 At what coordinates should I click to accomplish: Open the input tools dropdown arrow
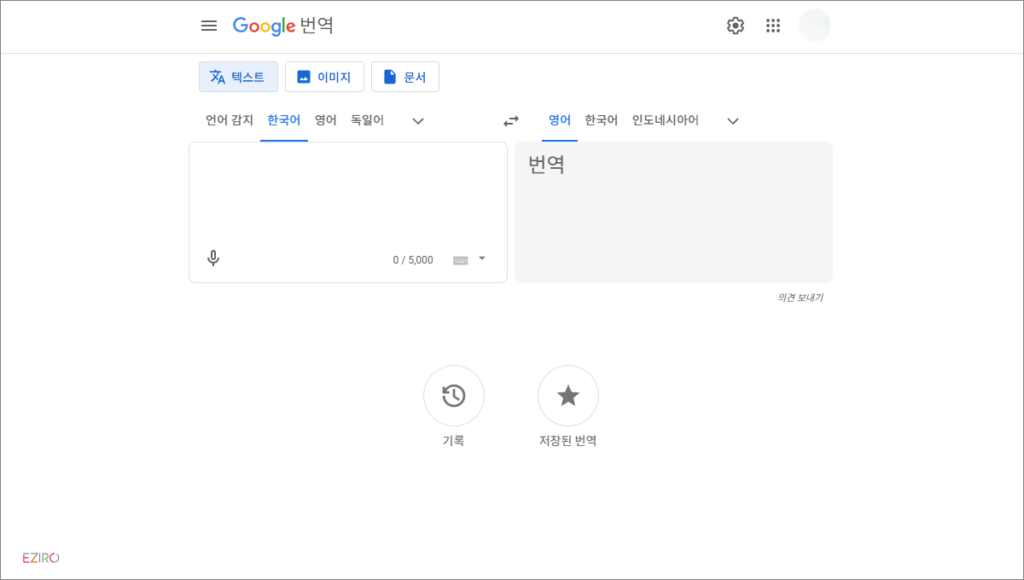(482, 259)
